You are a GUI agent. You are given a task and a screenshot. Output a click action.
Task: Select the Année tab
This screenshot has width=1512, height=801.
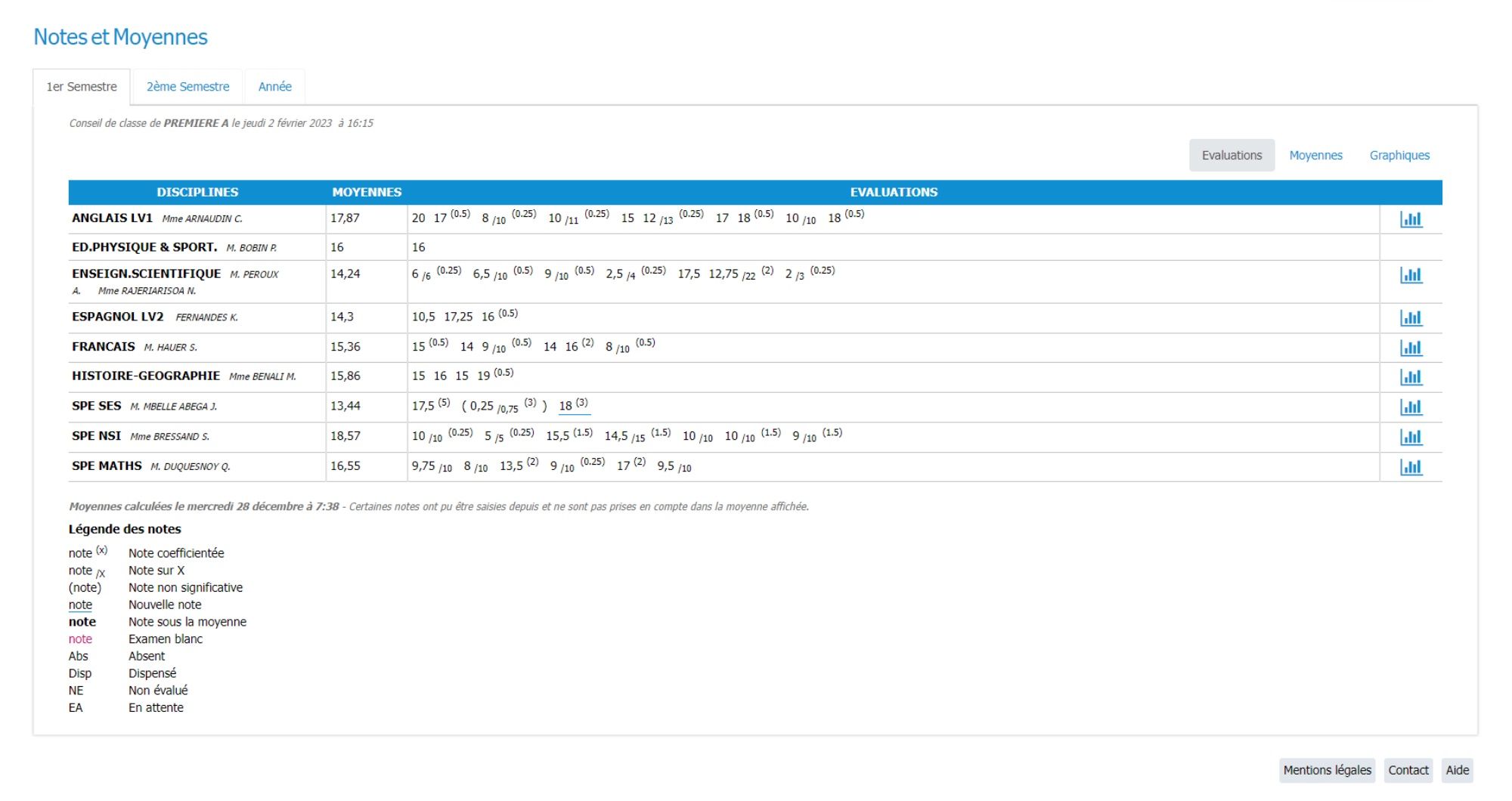pyautogui.click(x=274, y=87)
